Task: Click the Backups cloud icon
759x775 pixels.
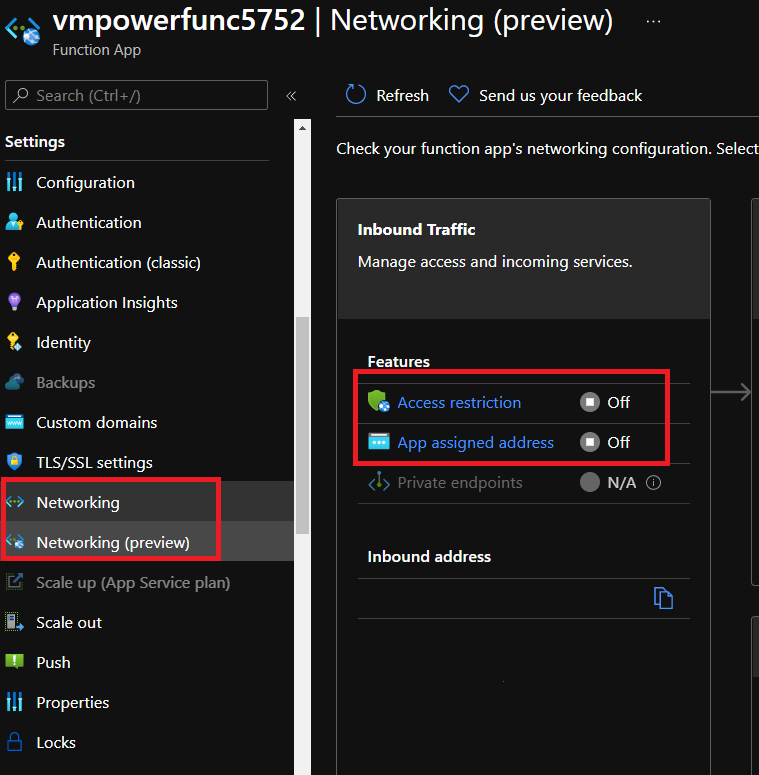Action: (15, 382)
